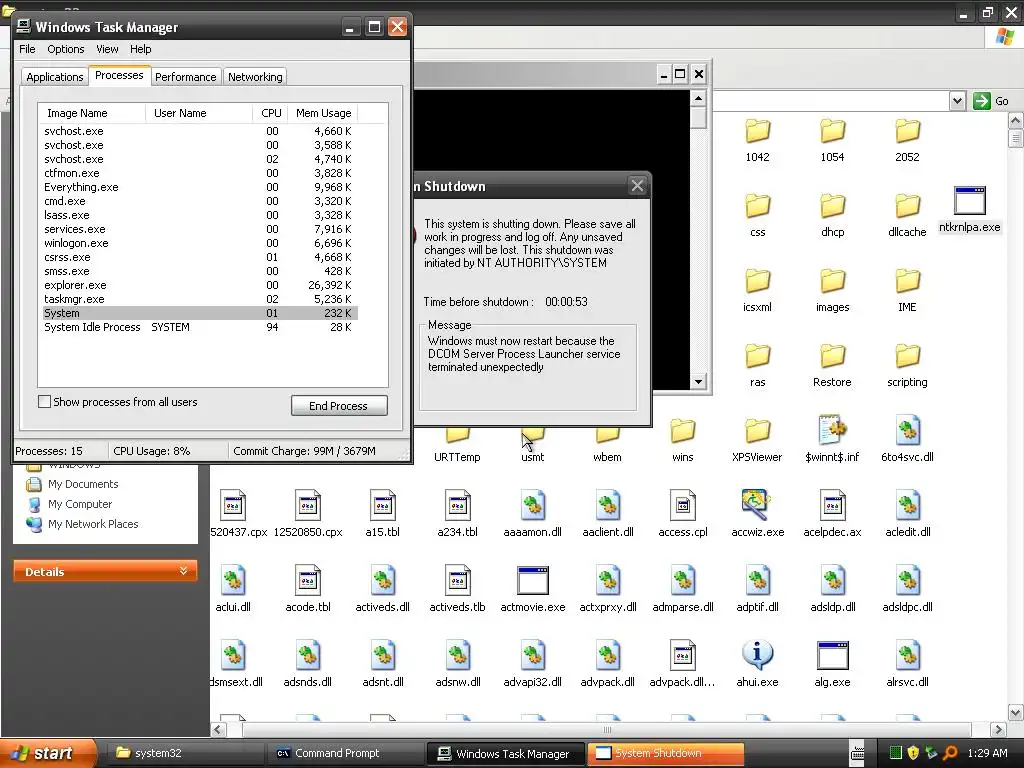This screenshot has width=1024, height=768.
Task: Select the Everything.exe process row
Action: 200,187
